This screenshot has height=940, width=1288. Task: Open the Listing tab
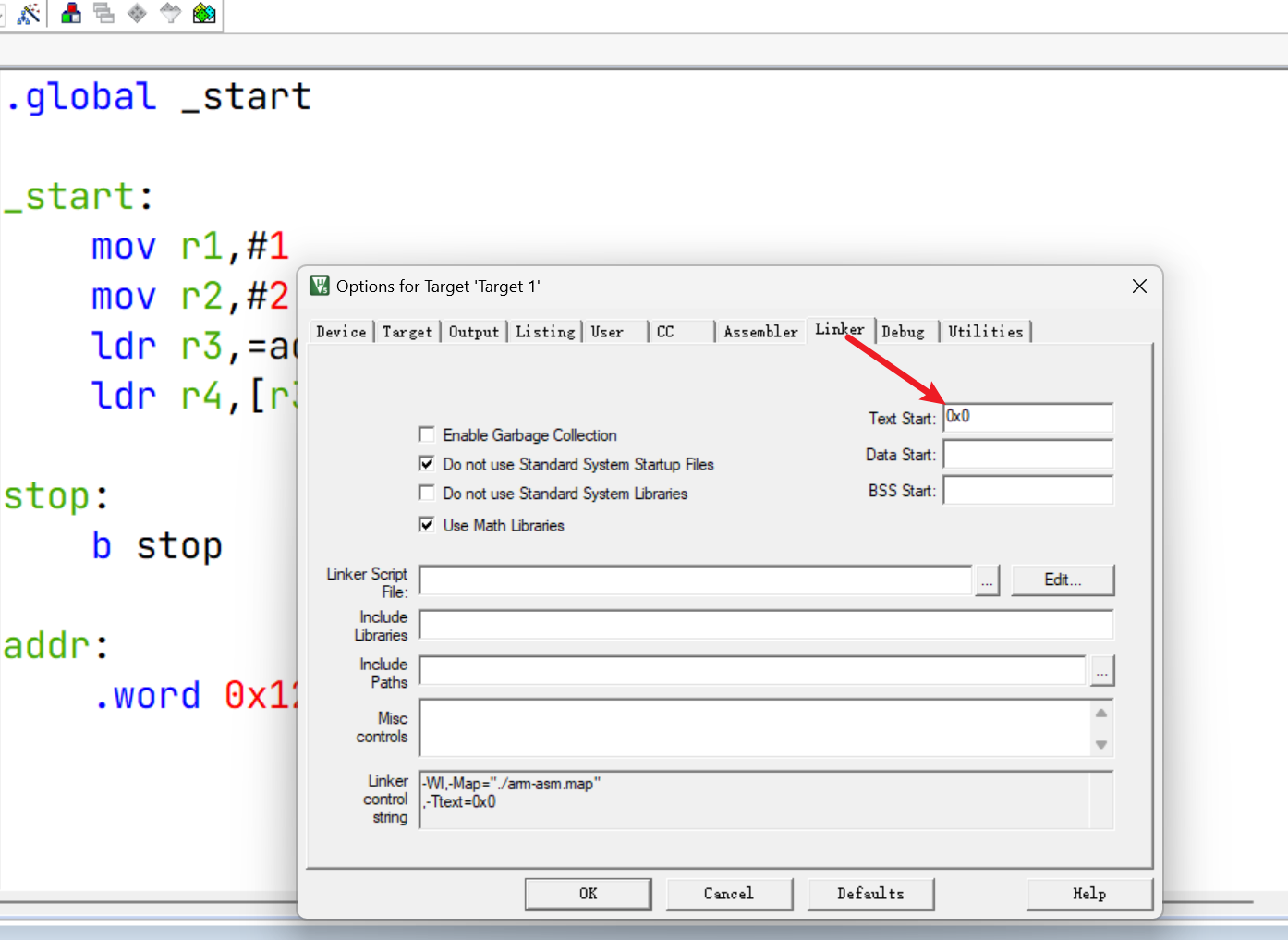coord(545,332)
